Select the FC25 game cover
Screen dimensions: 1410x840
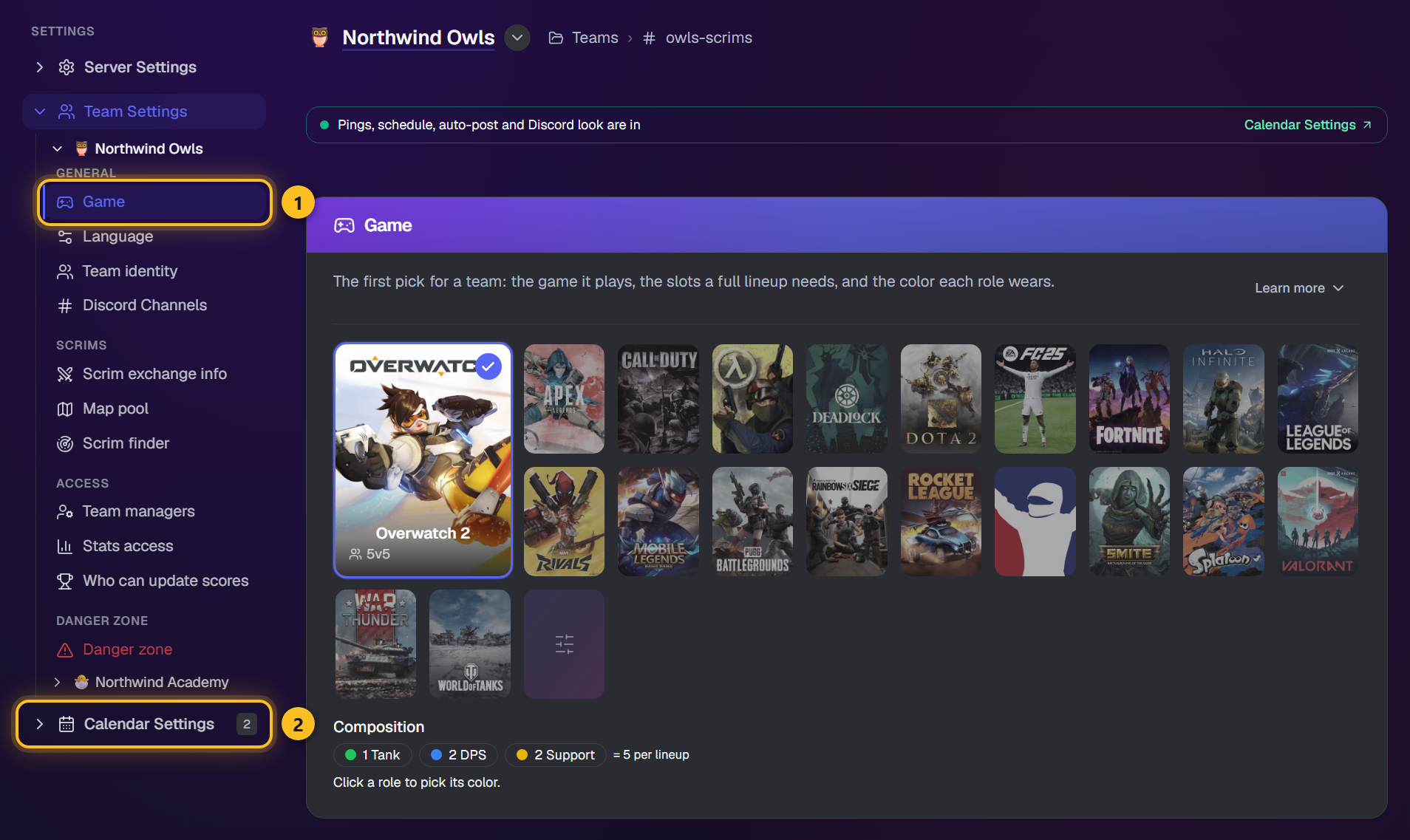click(1035, 399)
